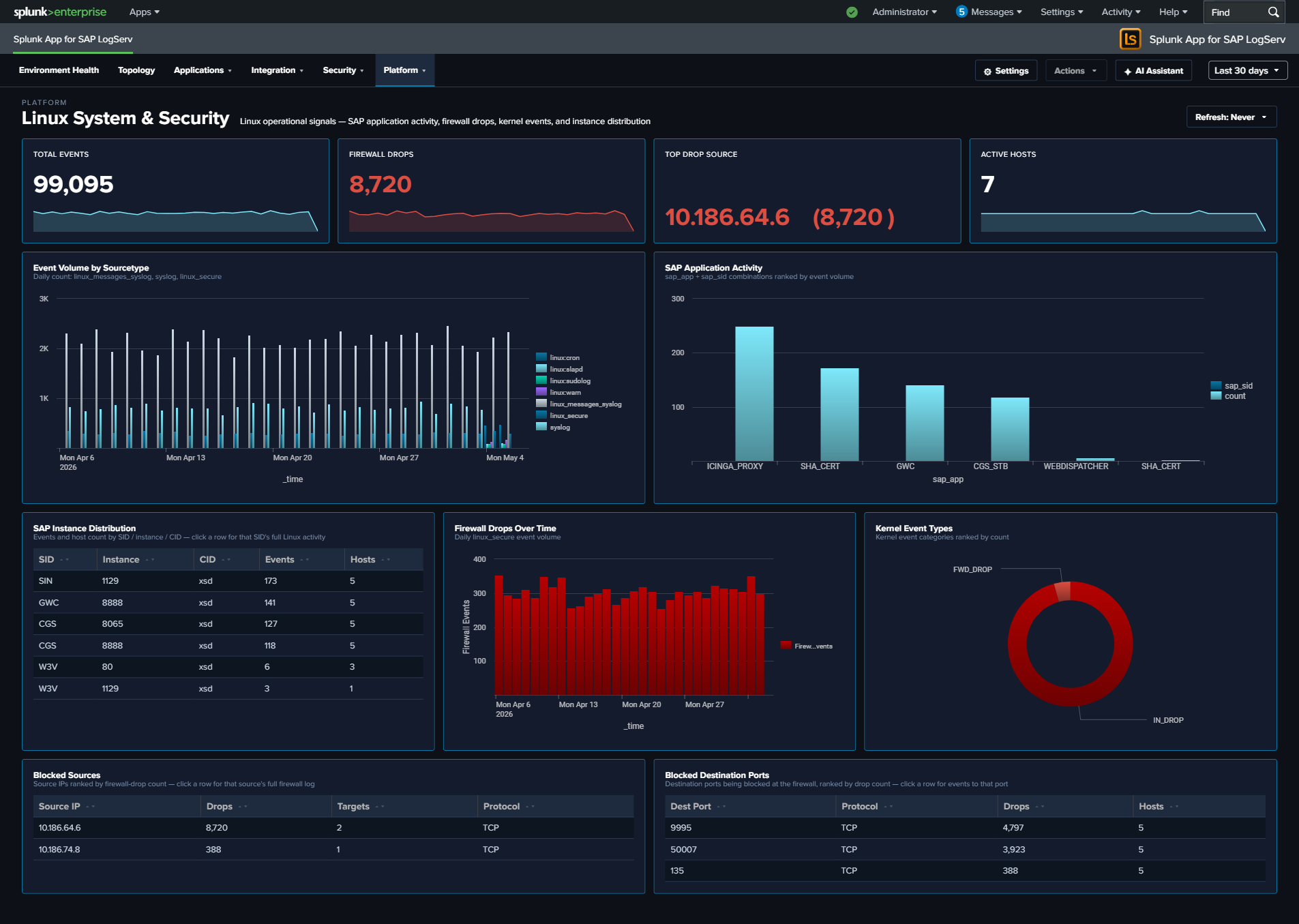Click the Firewall Drops 8,720 single value
The height and width of the screenshot is (924, 1299).
pyautogui.click(x=380, y=184)
